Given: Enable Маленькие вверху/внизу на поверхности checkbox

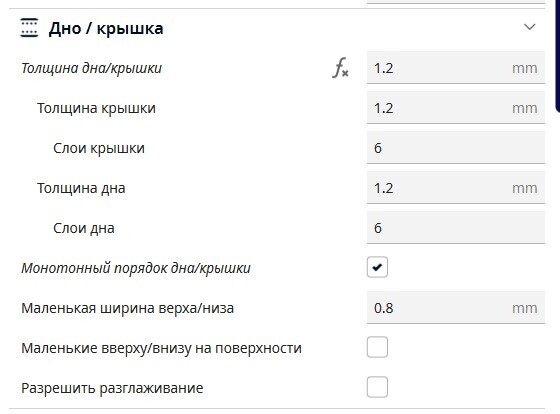Looking at the screenshot, I should coord(377,347).
